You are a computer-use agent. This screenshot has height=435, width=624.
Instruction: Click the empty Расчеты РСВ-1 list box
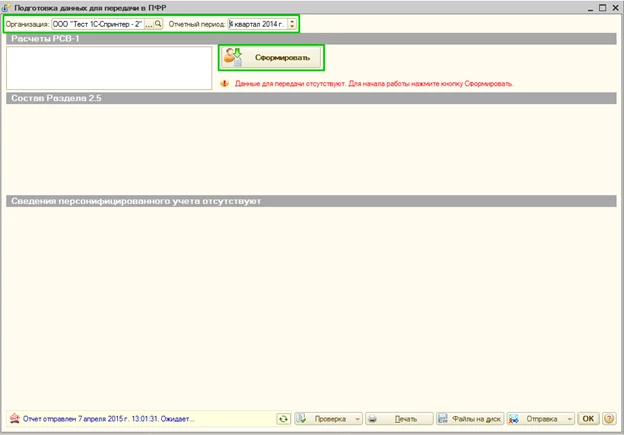tap(108, 68)
